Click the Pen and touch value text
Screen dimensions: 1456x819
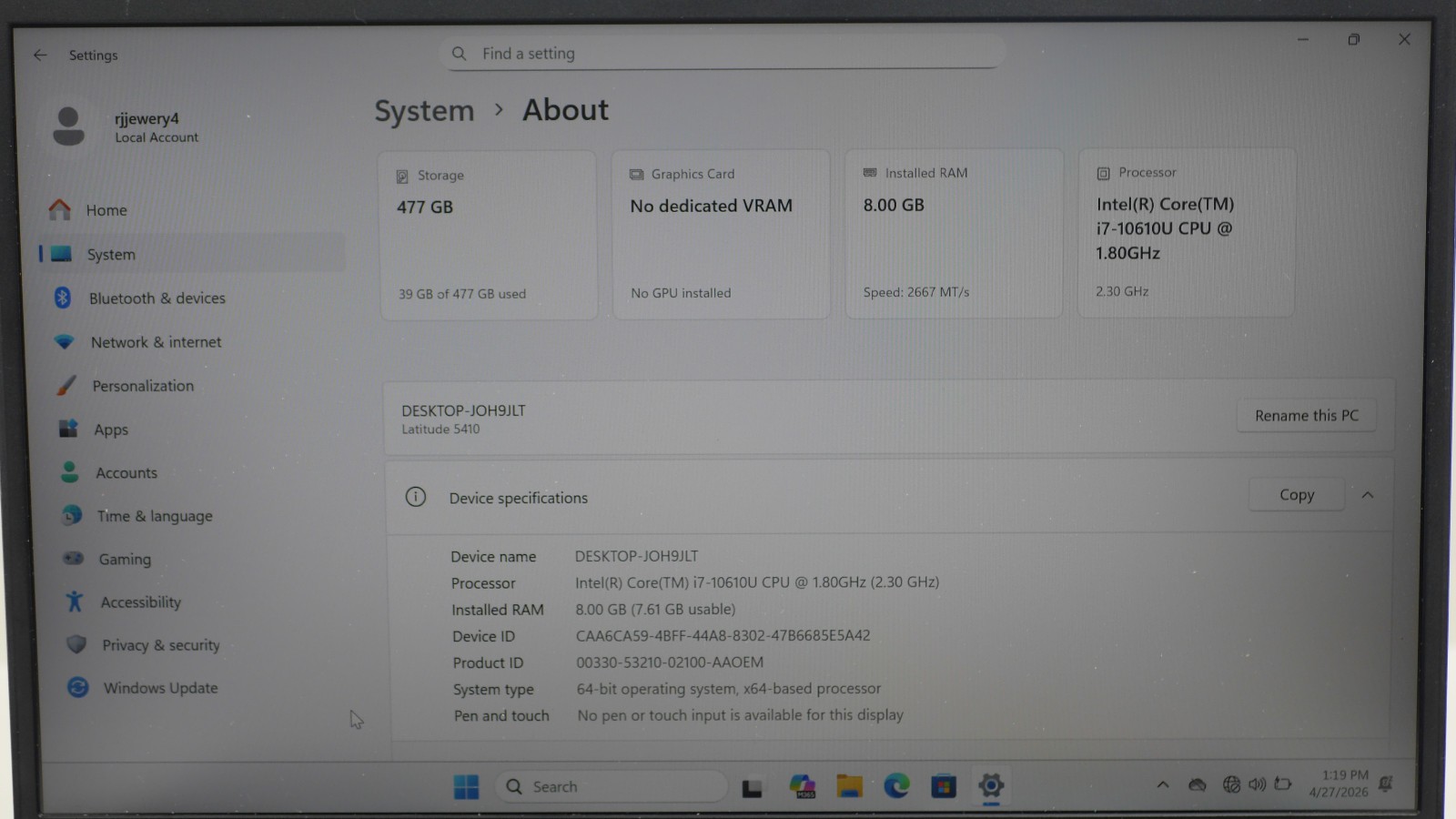pos(740,715)
